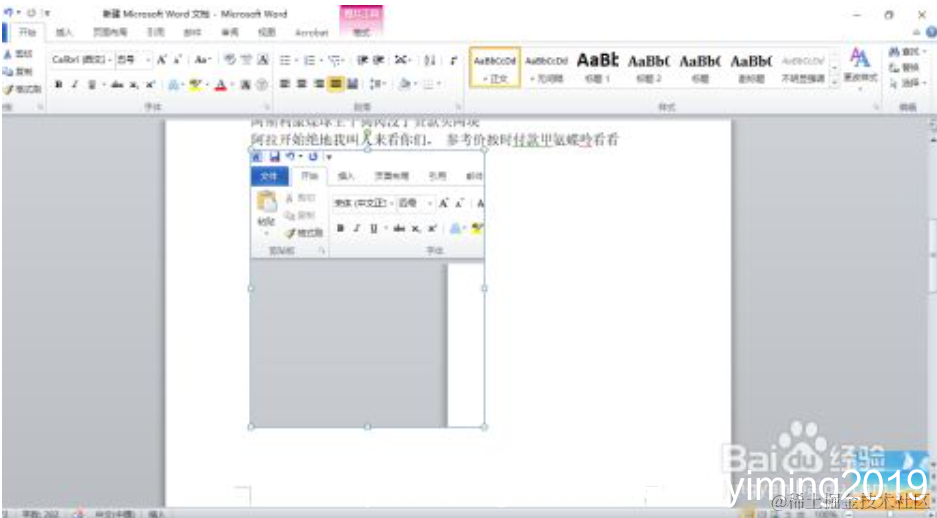Click the Find (查找) button
937x518 pixels.
tap(906, 52)
